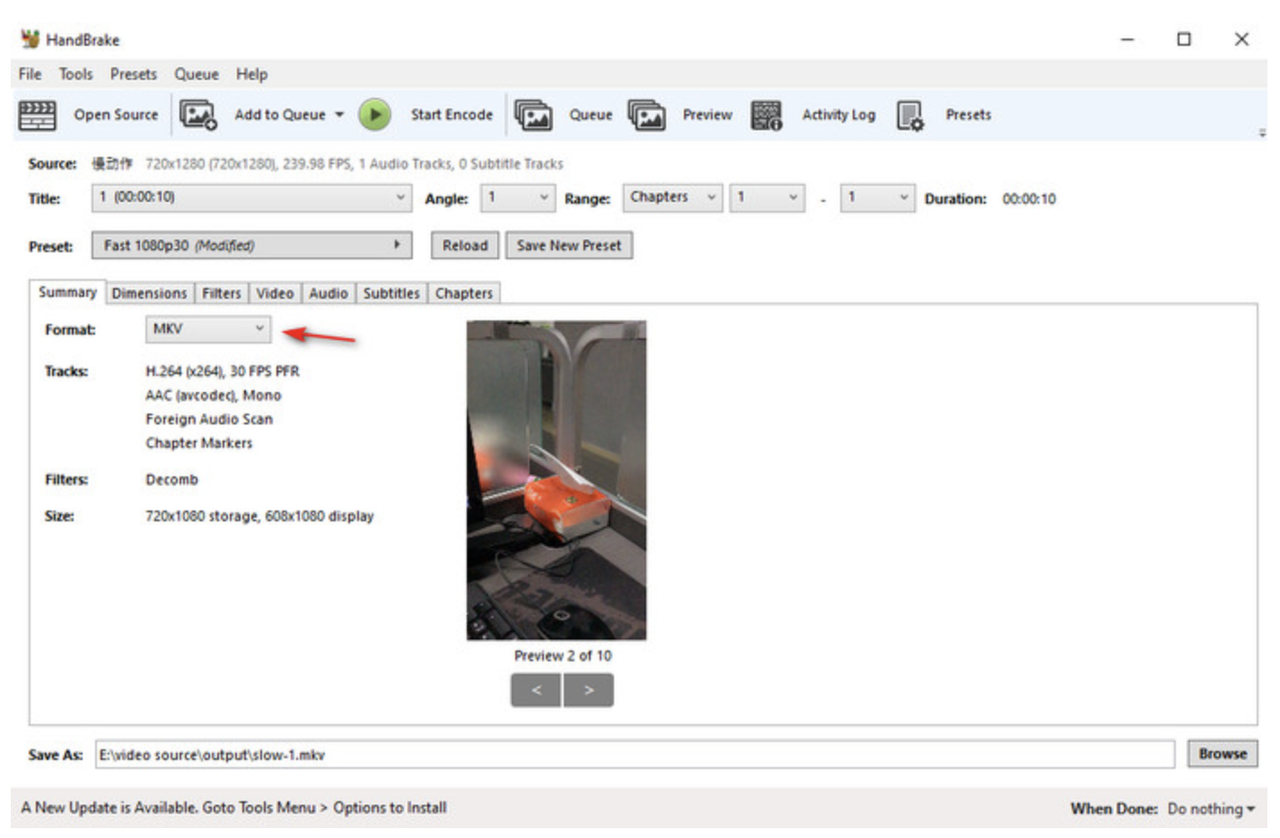
Task: Click the Start Encode label
Action: (452, 115)
